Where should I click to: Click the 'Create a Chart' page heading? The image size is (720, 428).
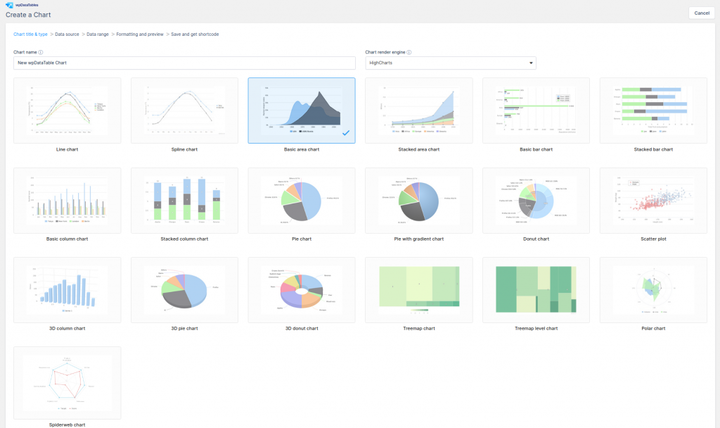[28, 15]
